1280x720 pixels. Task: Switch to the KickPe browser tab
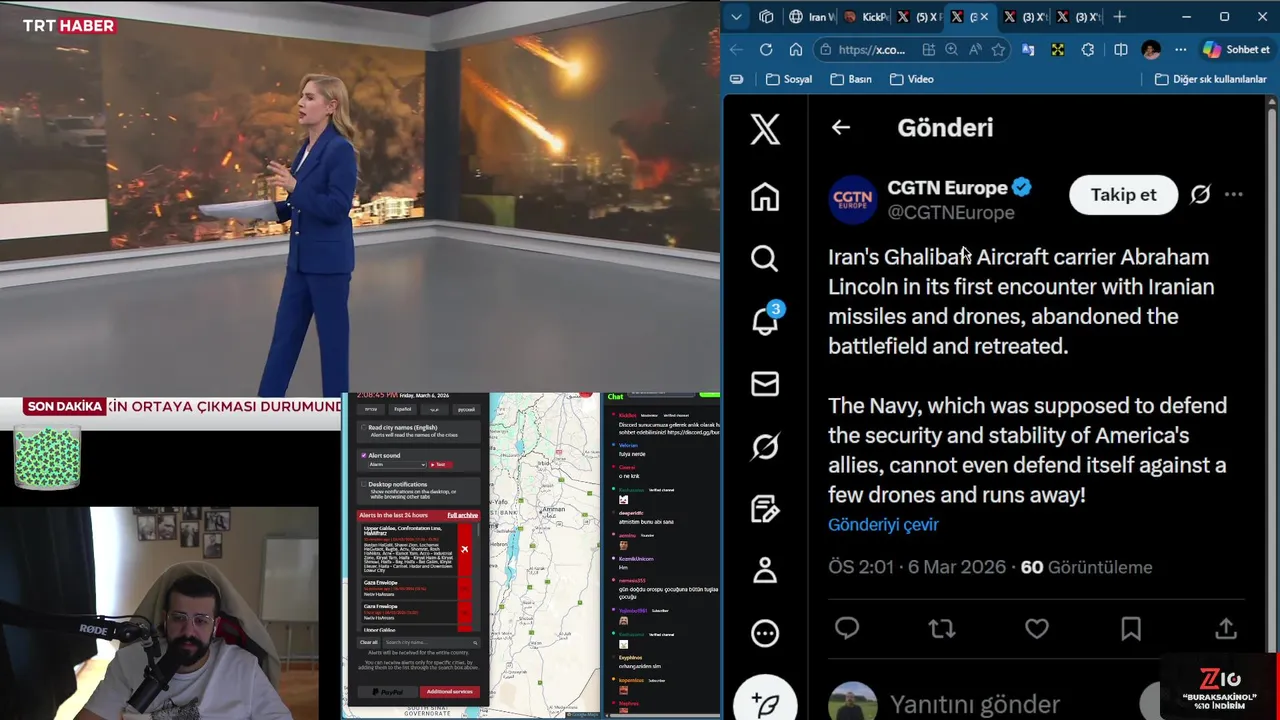pyautogui.click(x=865, y=17)
